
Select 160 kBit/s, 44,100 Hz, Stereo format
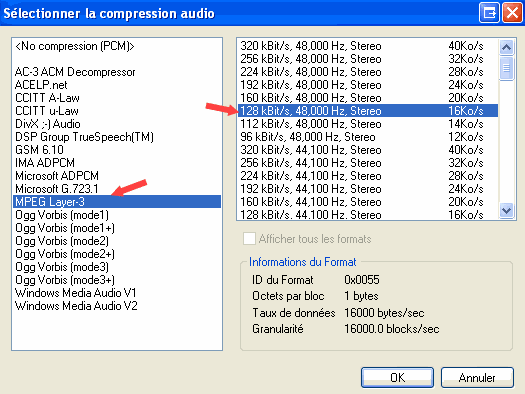coord(368,202)
